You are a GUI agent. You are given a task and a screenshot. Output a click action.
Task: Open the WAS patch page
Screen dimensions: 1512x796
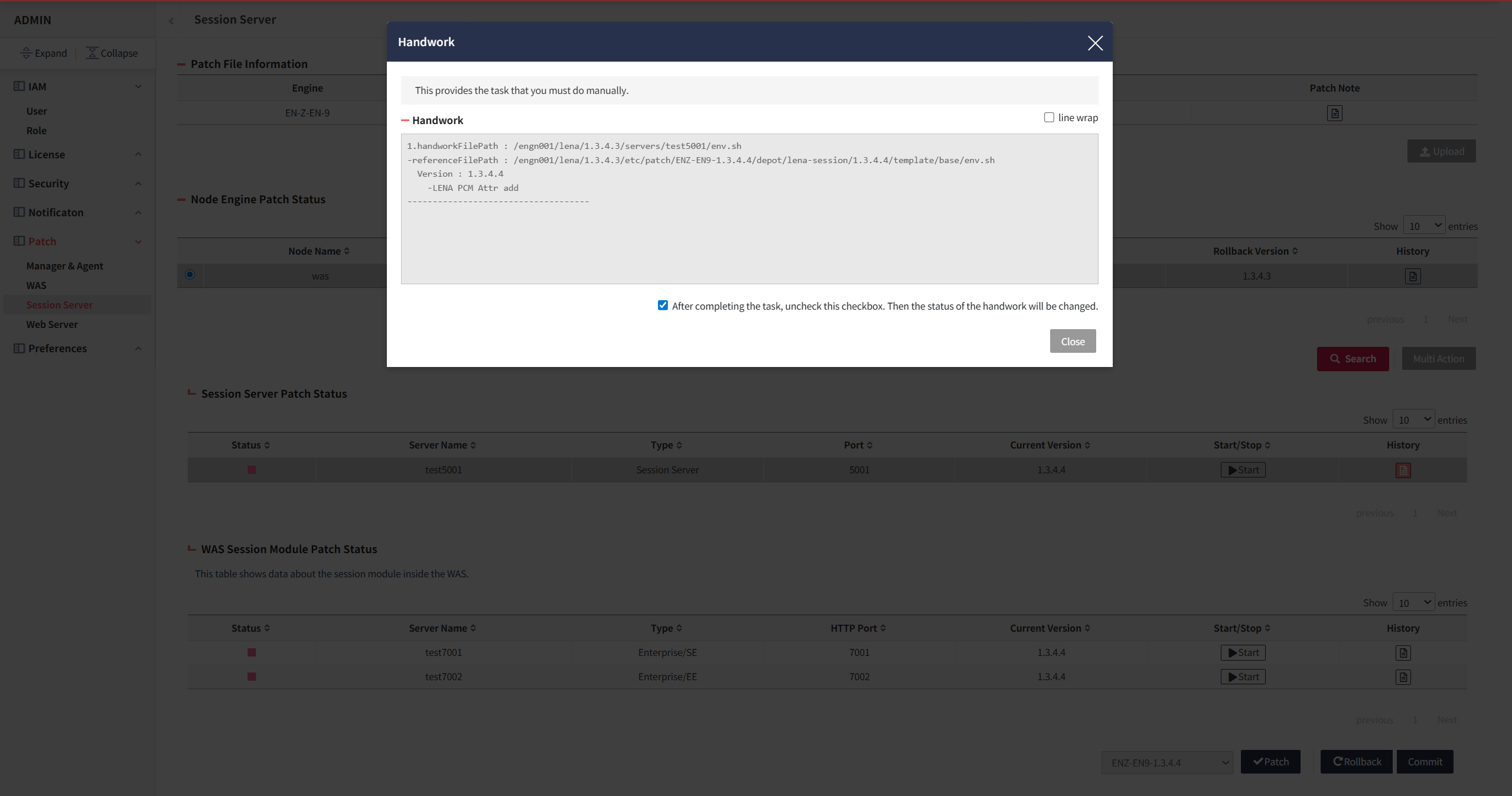click(x=37, y=285)
